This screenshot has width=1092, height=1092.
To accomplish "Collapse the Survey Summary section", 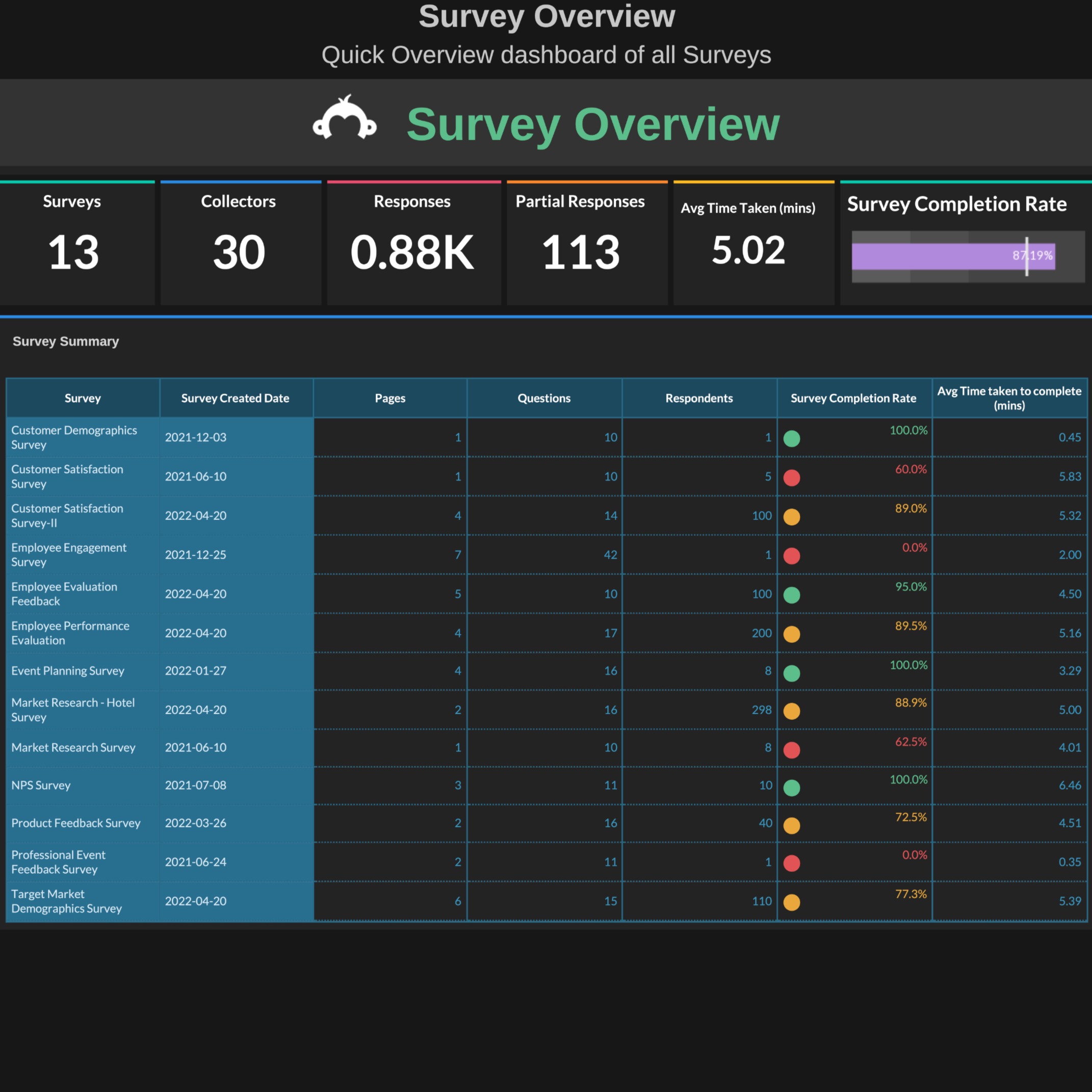I will (66, 342).
